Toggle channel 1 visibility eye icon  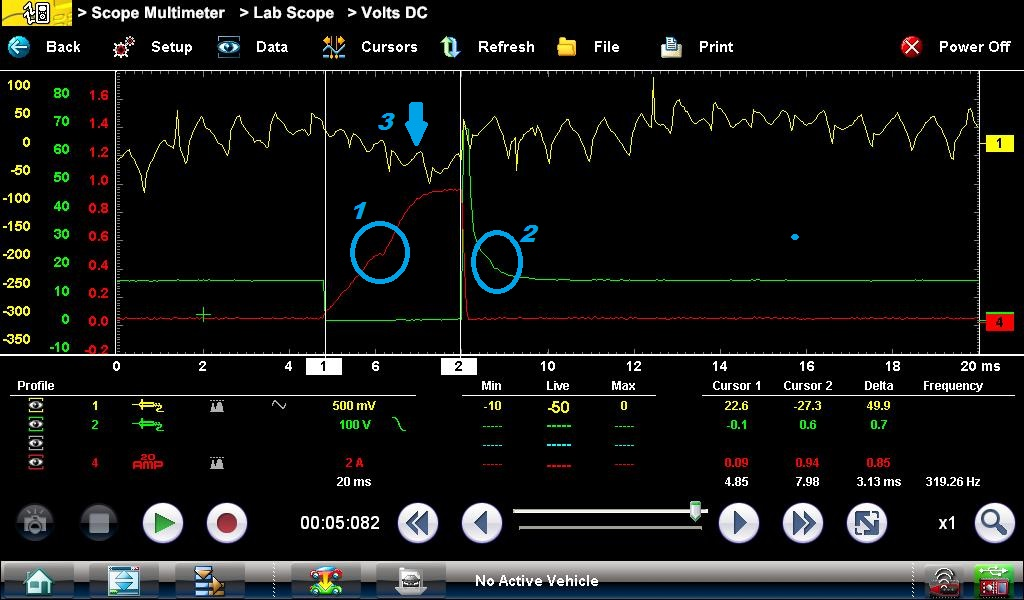pos(36,406)
